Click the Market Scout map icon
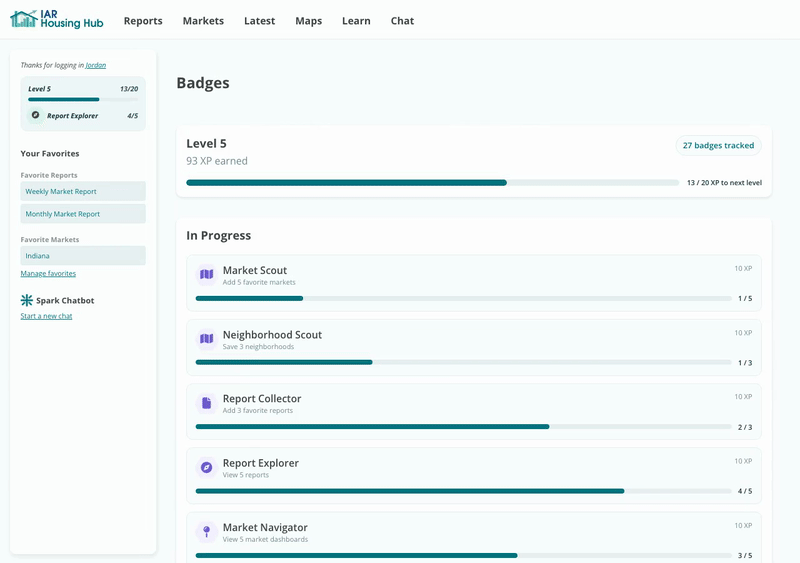This screenshot has height=563, width=800. 207,275
